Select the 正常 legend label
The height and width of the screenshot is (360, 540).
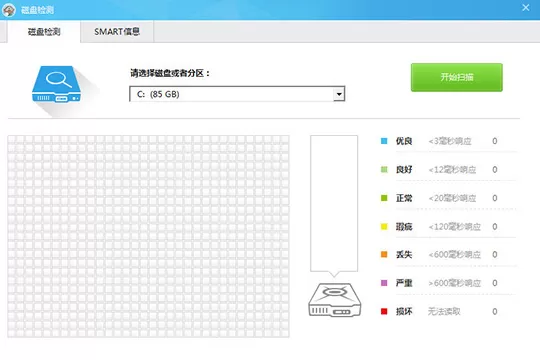point(404,198)
